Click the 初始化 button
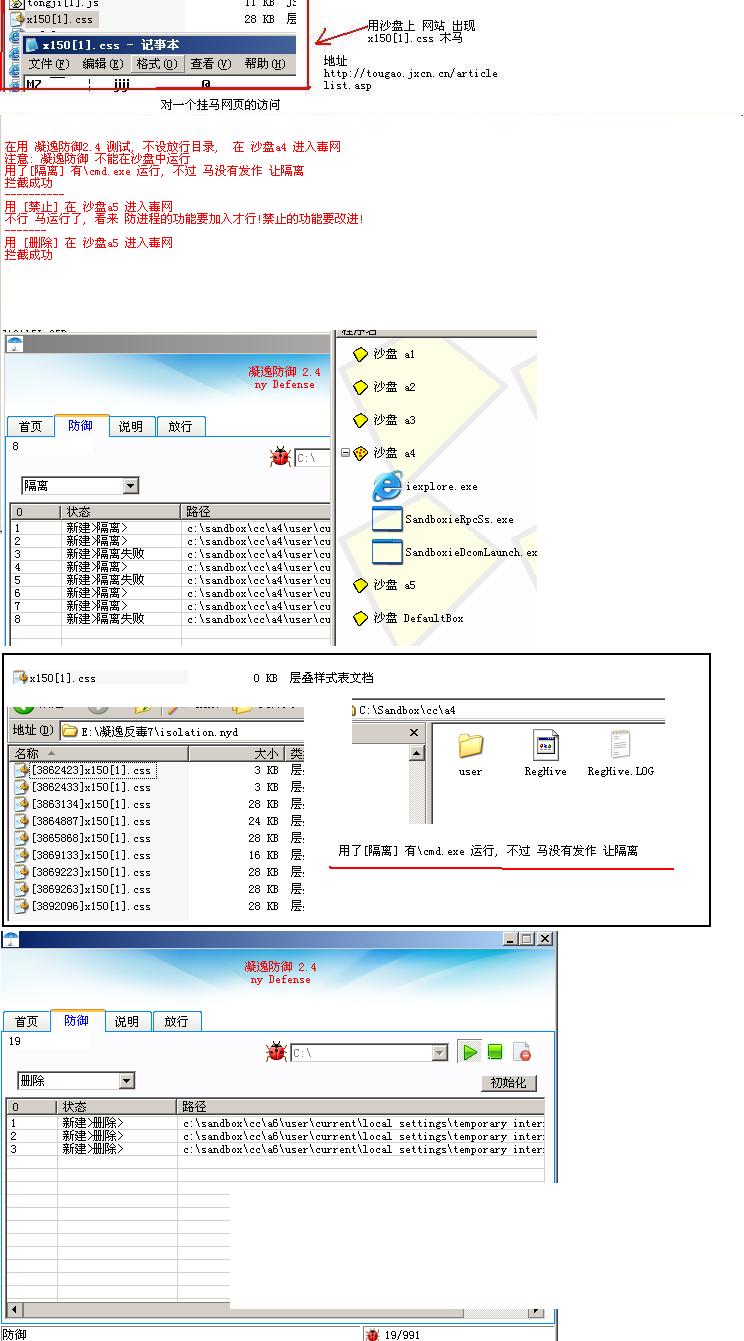Viewport: 744px width, 1341px height. [509, 1083]
